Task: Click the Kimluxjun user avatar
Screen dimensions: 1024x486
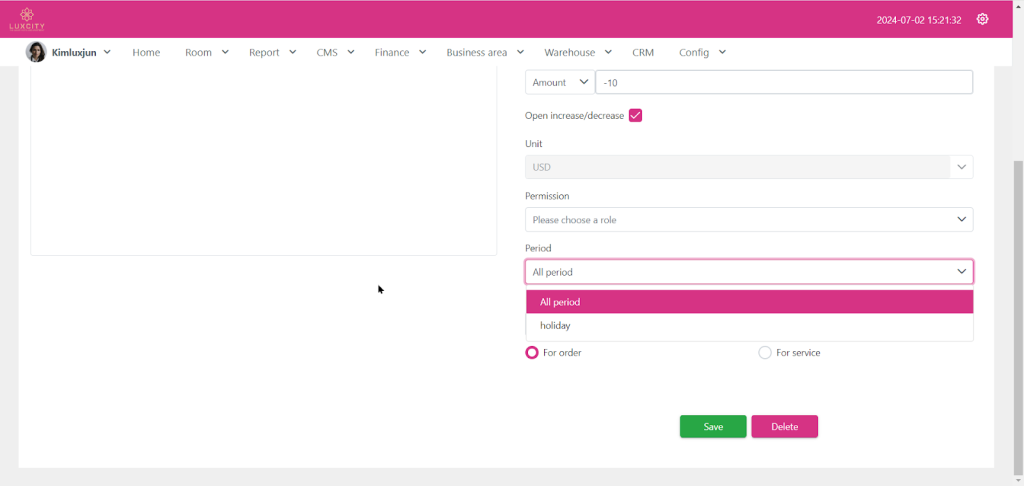Action: 36,52
